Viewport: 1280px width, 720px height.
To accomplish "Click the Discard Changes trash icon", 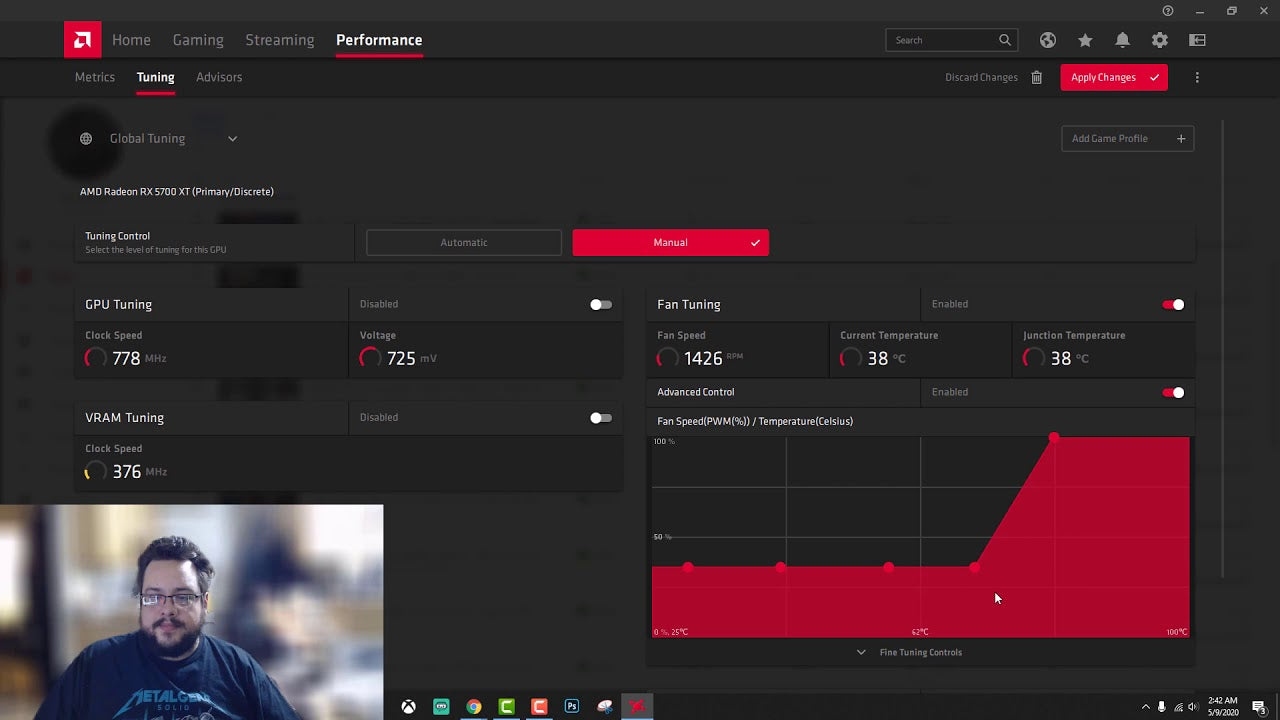I will (1036, 77).
